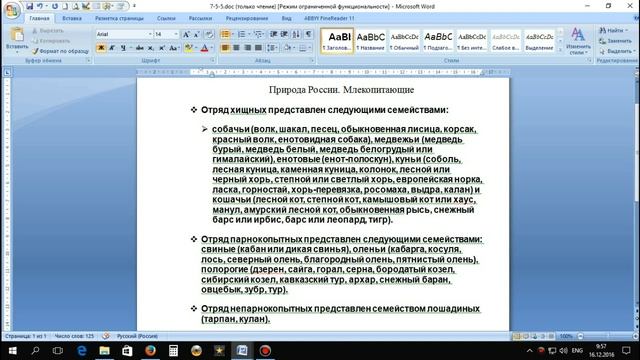The height and width of the screenshot is (360, 640).
Task: Open Font (Шрифт) dialog launcher
Action: pos(212,60)
